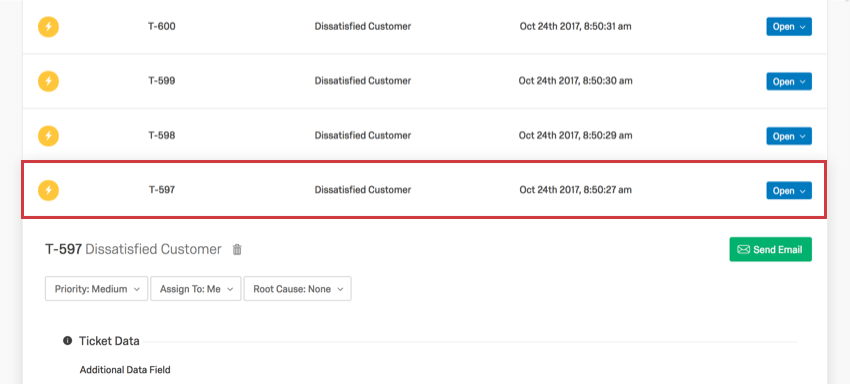
Task: Open status dropdown for ticket T-597
Action: 789,190
